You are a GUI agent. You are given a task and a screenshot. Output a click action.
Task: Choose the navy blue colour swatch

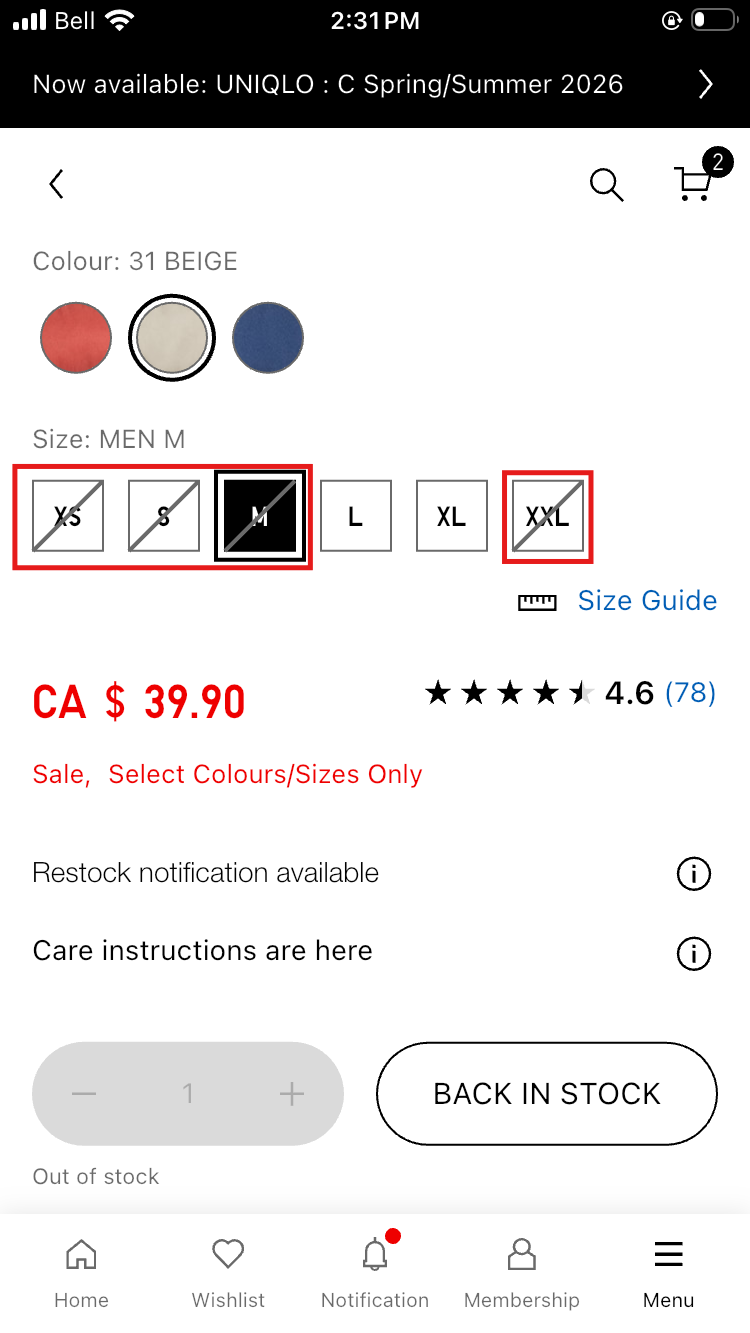268,338
